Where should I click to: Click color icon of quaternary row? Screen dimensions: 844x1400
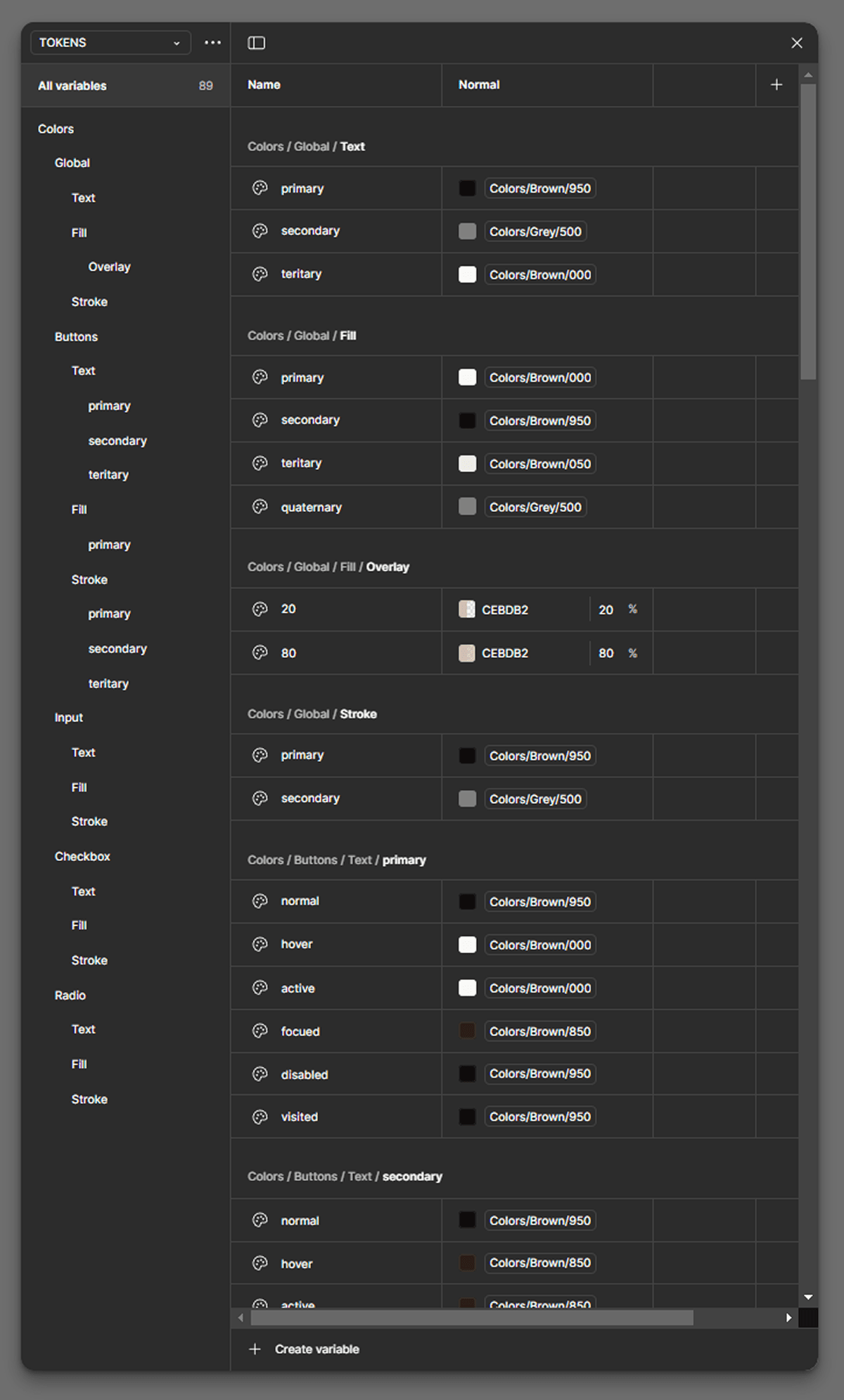tap(260, 507)
